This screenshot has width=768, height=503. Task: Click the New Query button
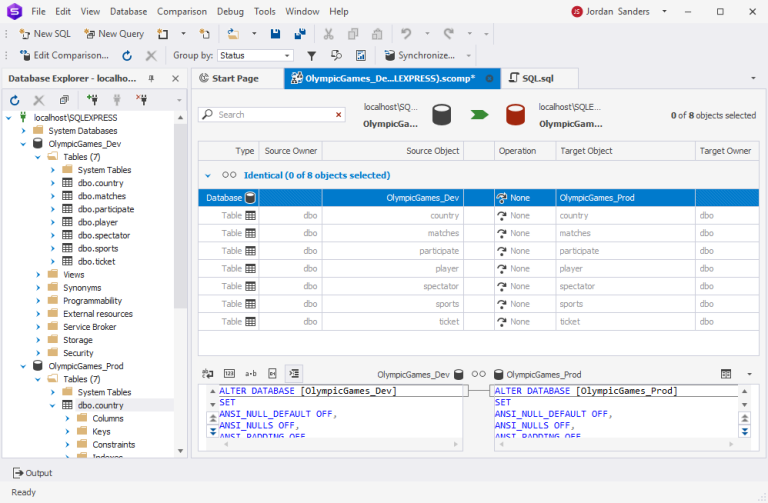point(113,34)
